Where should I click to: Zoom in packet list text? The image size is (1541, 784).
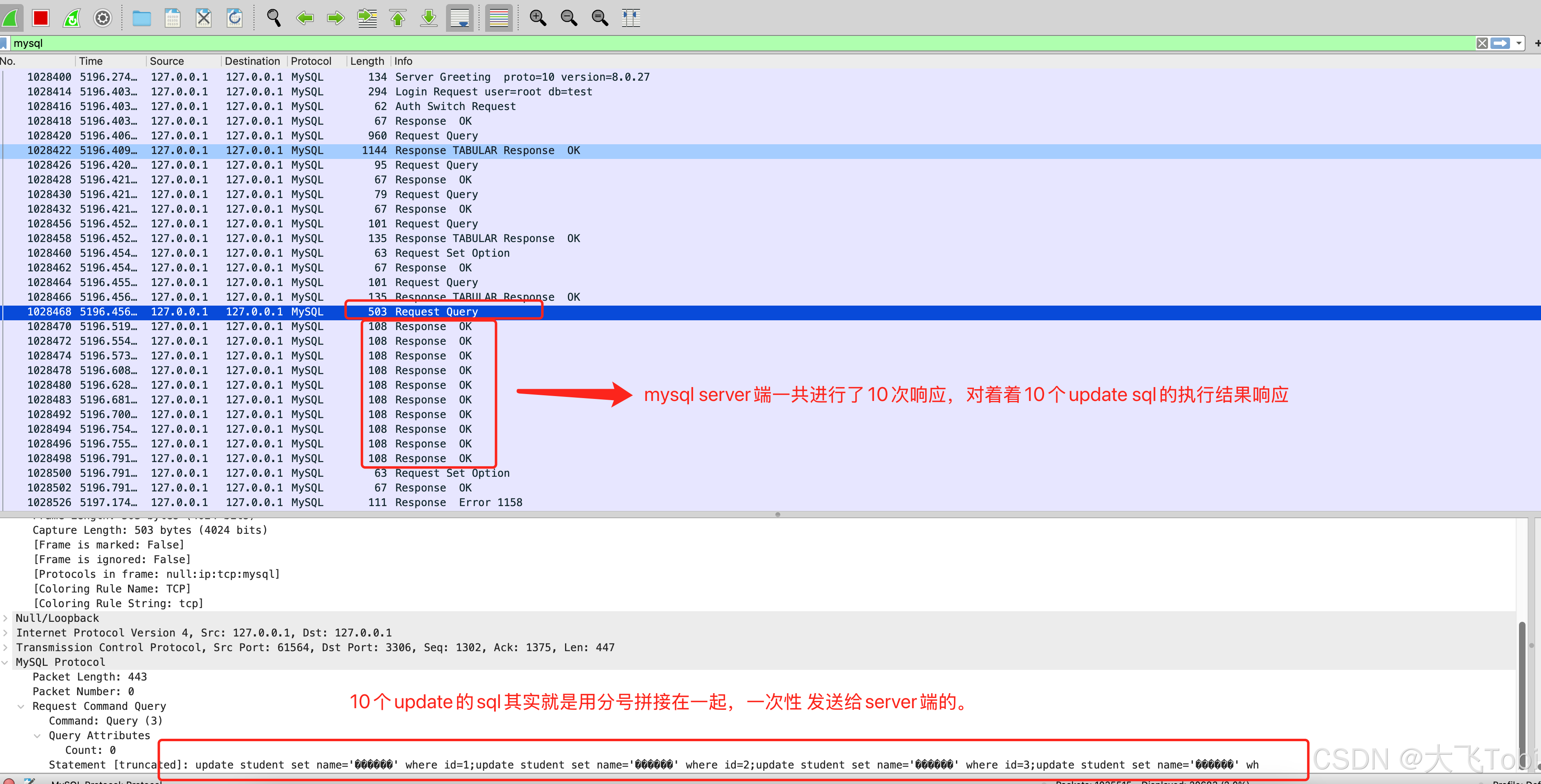[x=538, y=18]
